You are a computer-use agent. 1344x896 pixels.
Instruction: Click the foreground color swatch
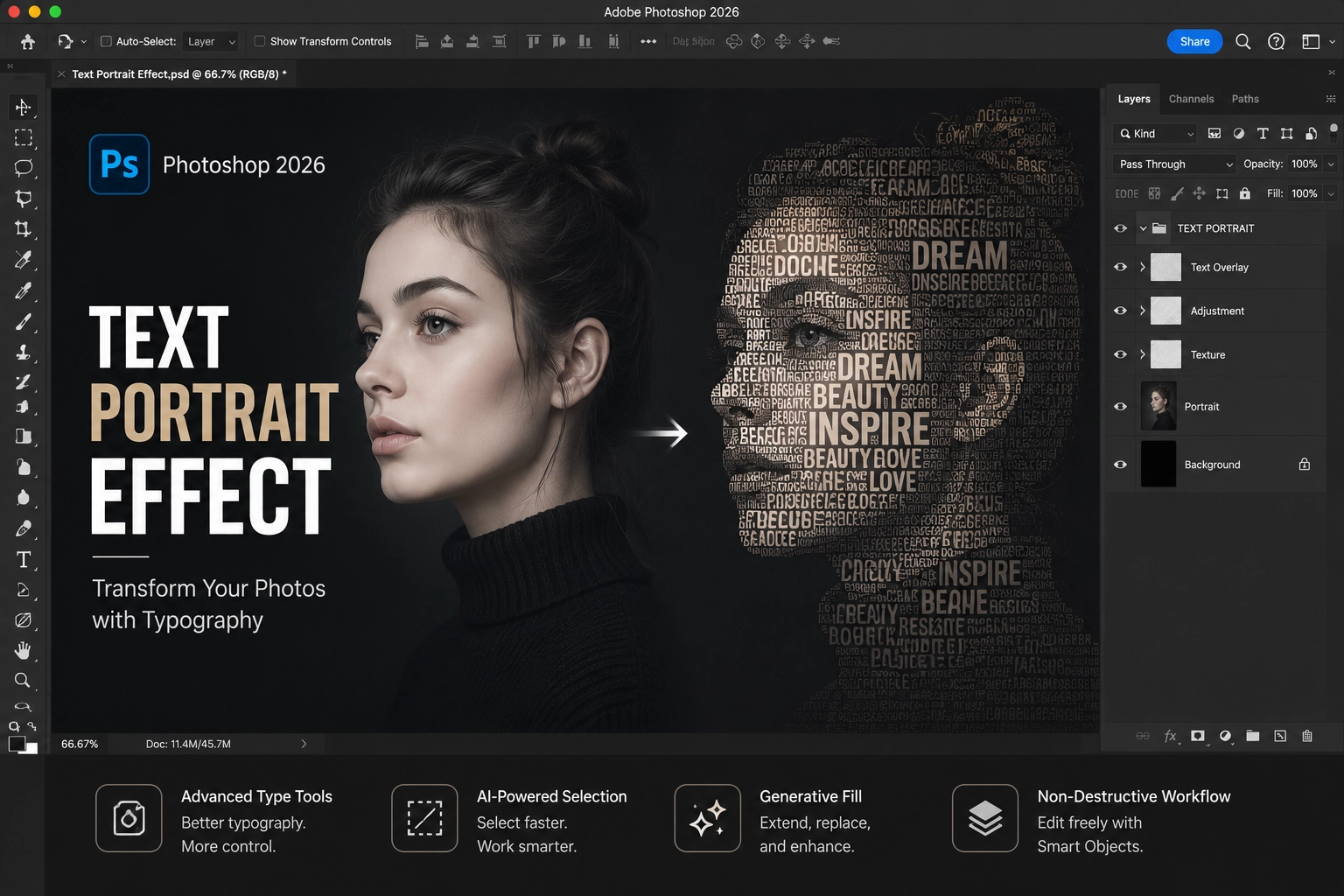click(16, 743)
